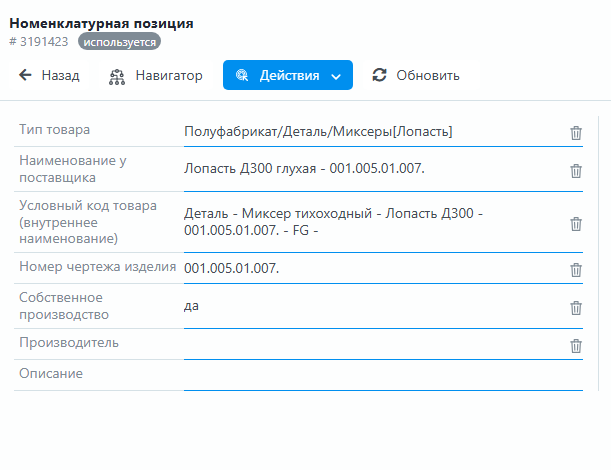611x470 pixels.
Task: Open the Навигатор hierarchy view
Action: 155,75
